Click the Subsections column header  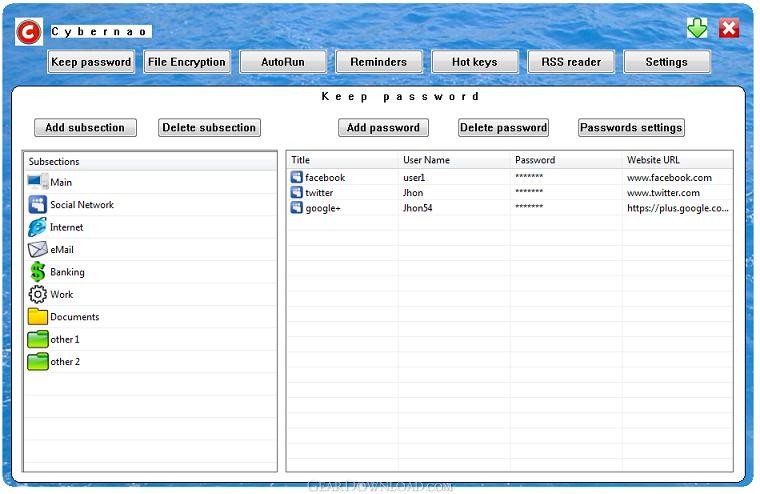(x=150, y=161)
